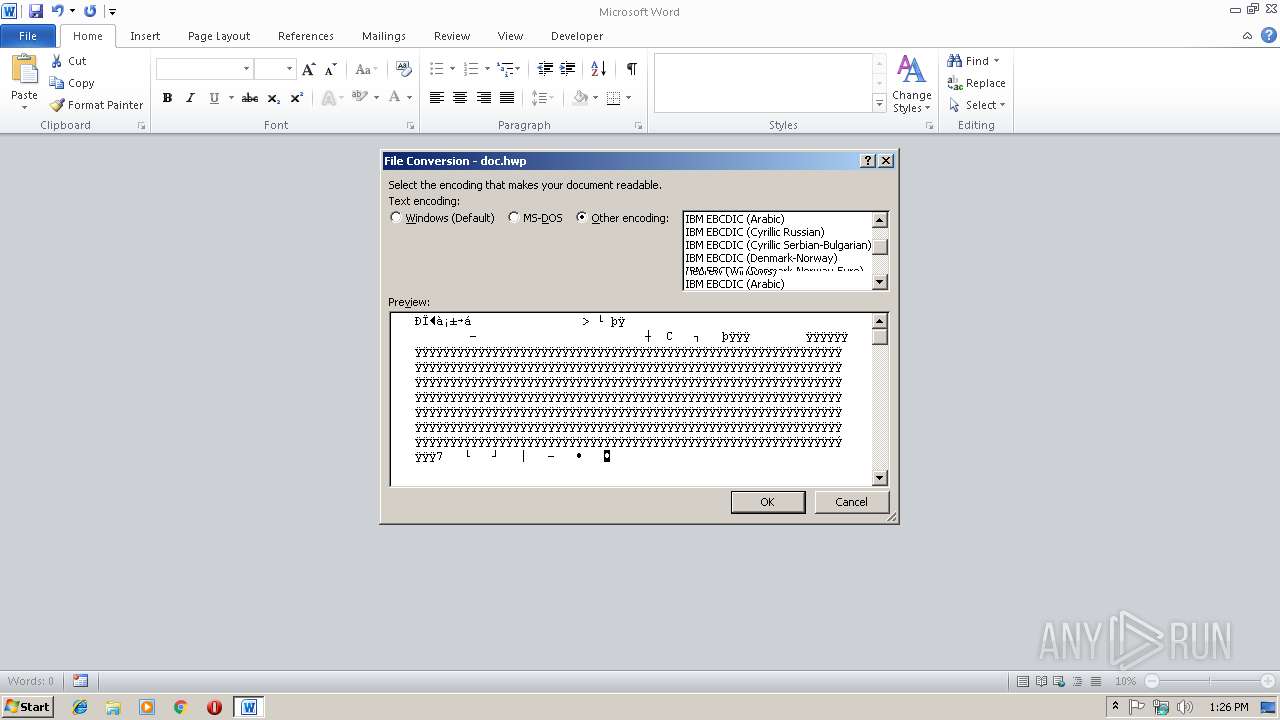The height and width of the screenshot is (720, 1280).
Task: Click the Clear Formatting icon
Action: coord(404,69)
